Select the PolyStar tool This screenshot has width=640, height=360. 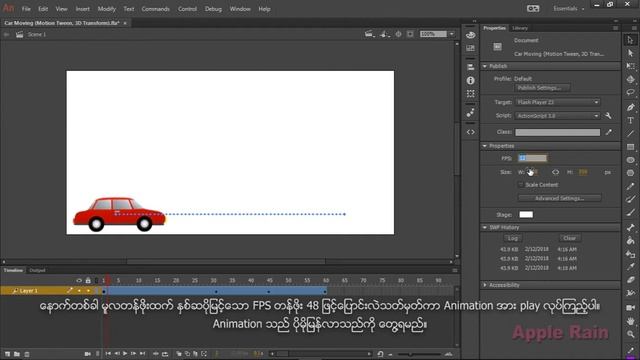pyautogui.click(x=630, y=173)
